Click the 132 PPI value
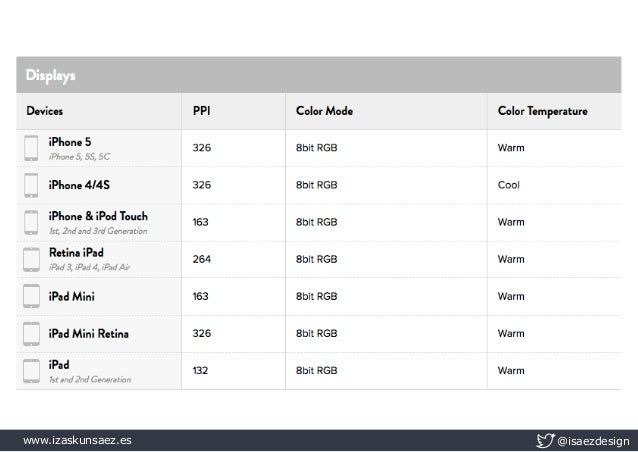This screenshot has height=452, width=638. 200,371
